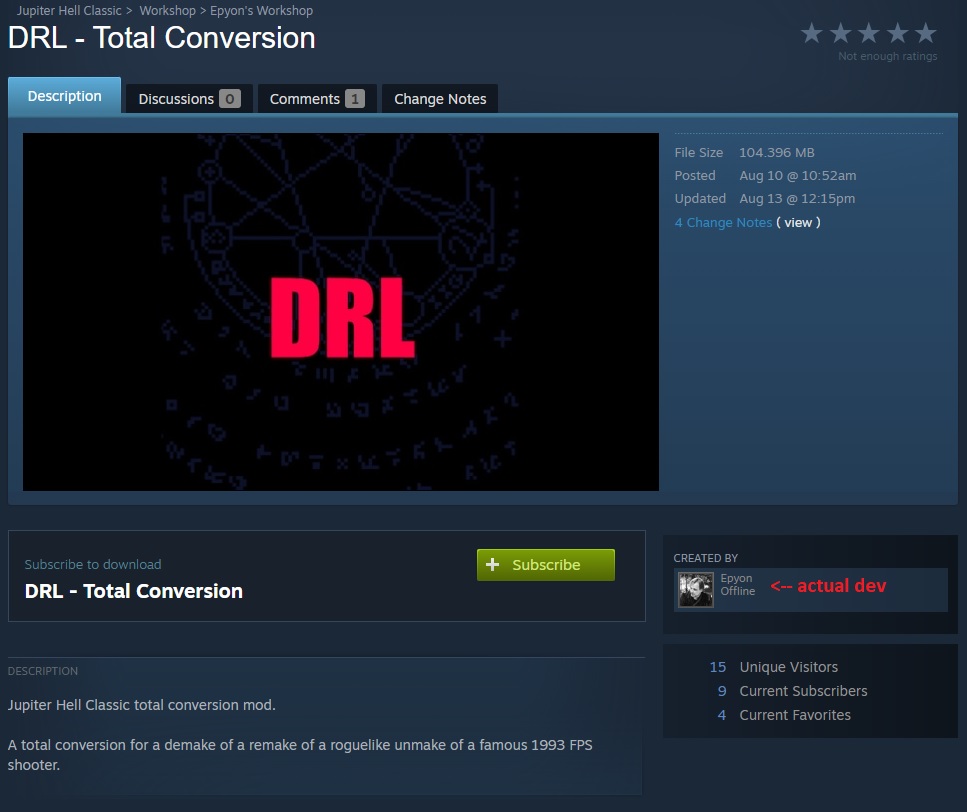Click the 'DRL - Total Conversion' page title
Screen dimensions: 967x812
tap(162, 38)
